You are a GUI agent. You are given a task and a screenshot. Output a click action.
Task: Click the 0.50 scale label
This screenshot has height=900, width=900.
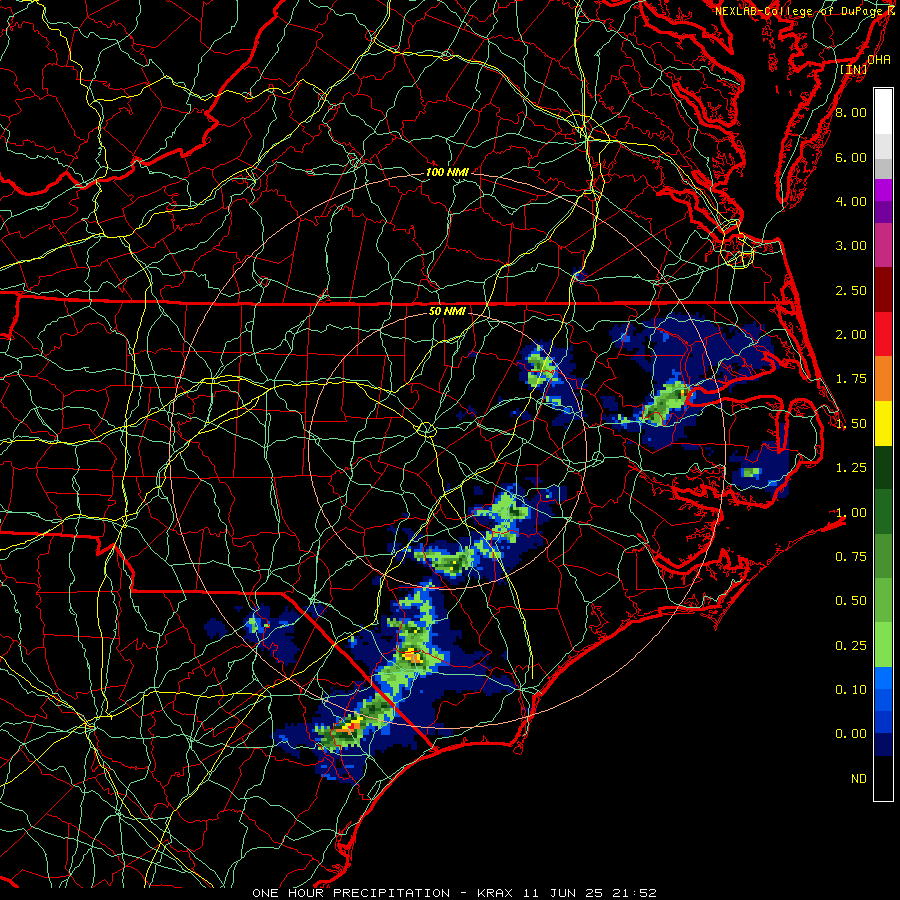(851, 600)
